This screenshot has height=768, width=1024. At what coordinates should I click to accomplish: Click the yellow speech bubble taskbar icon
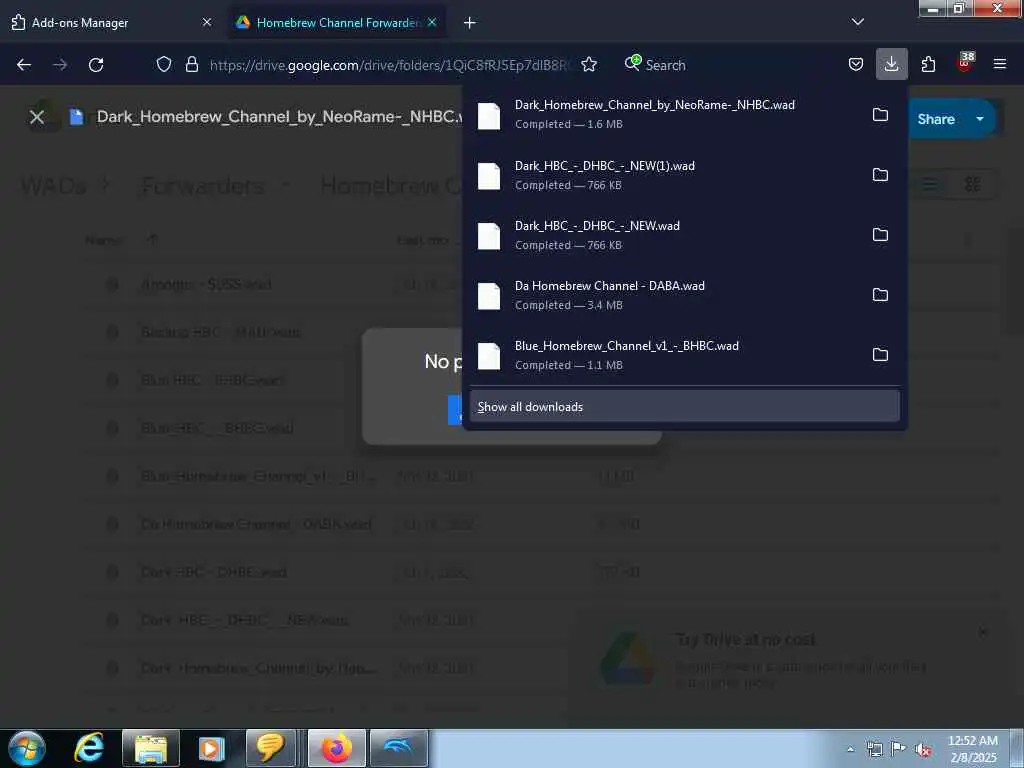pyautogui.click(x=269, y=748)
